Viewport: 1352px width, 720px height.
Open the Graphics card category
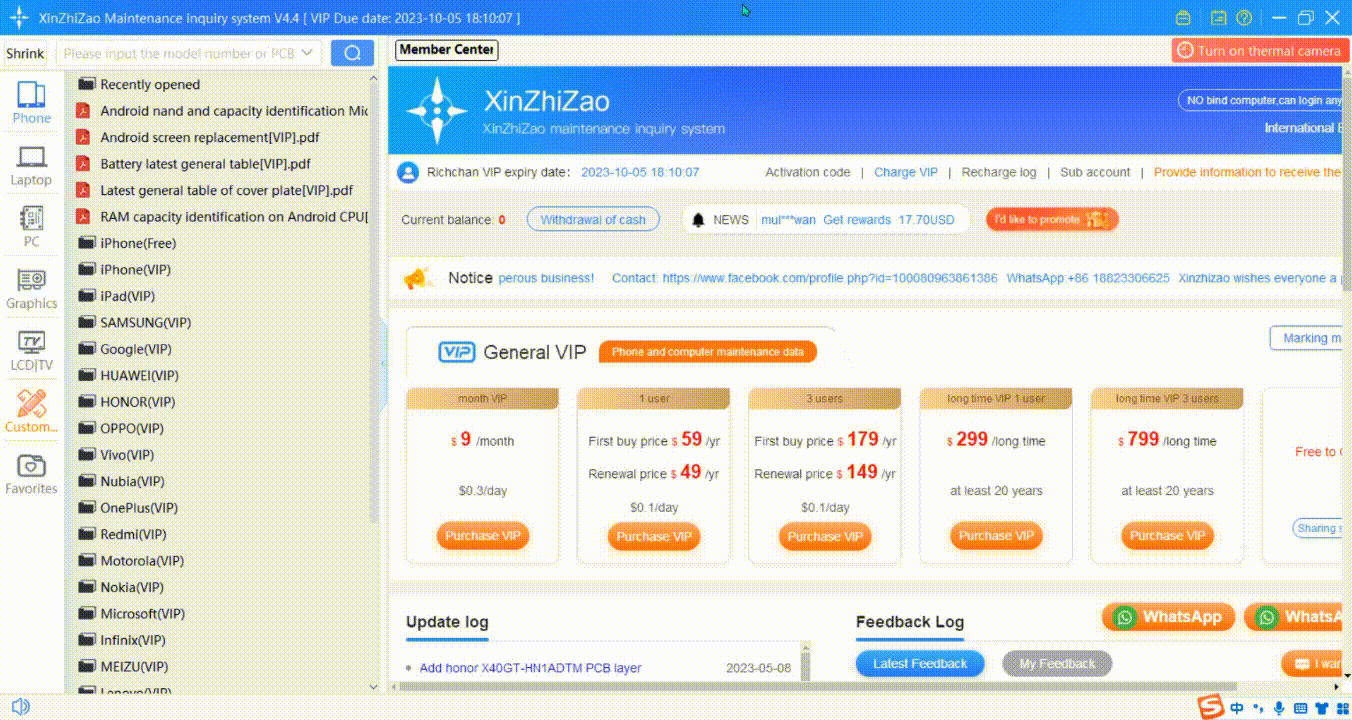(31, 288)
